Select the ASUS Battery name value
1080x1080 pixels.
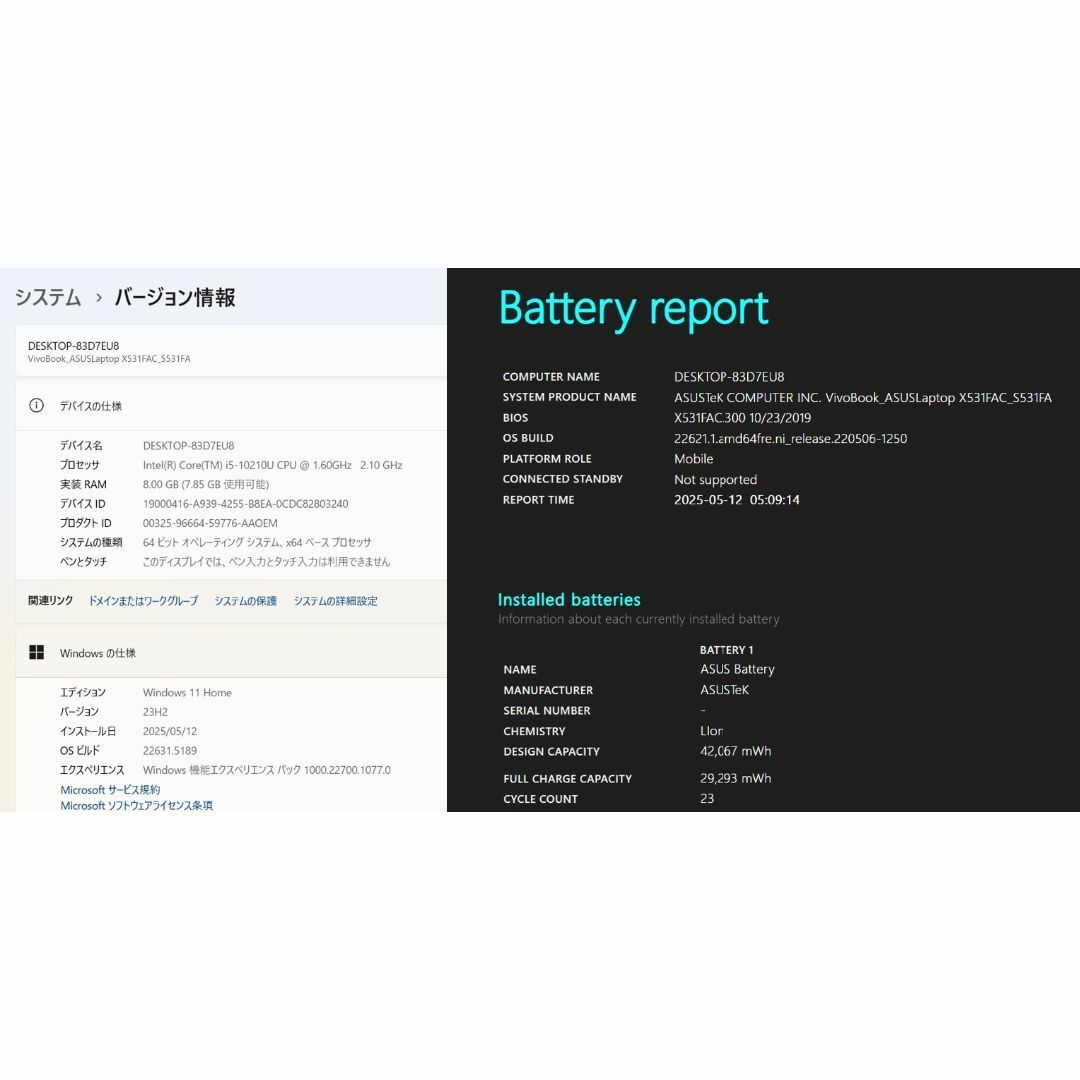click(738, 669)
